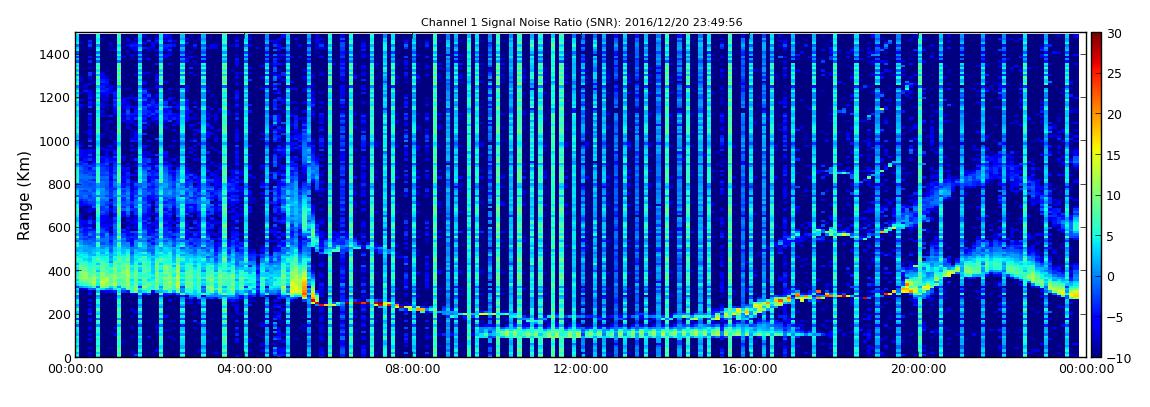
Task: Click the 'Range (Km)' y-axis label
Action: click(24, 196)
